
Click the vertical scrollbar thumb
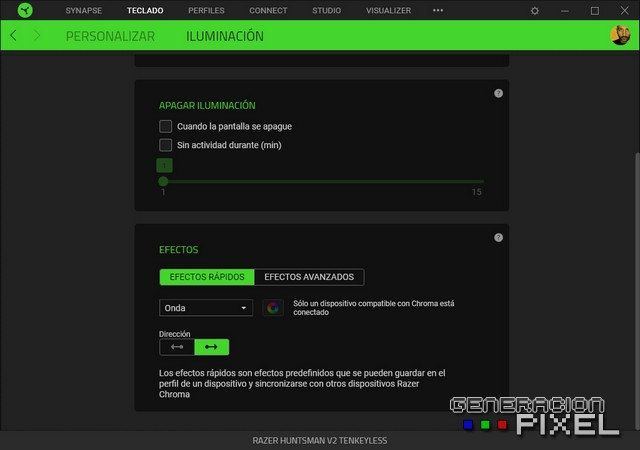point(637,291)
